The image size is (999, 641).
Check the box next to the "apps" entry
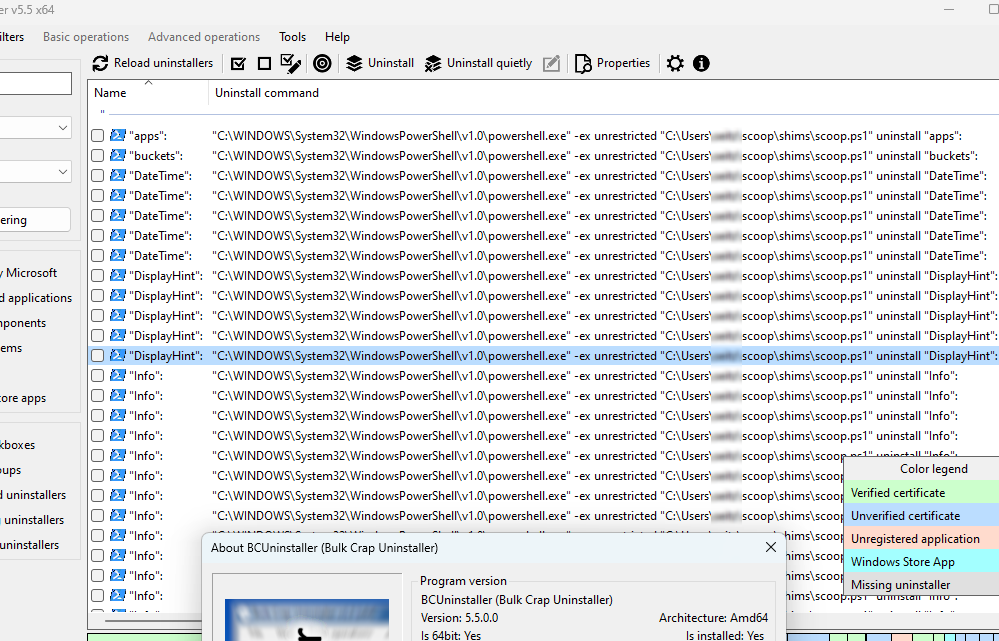coord(97,135)
